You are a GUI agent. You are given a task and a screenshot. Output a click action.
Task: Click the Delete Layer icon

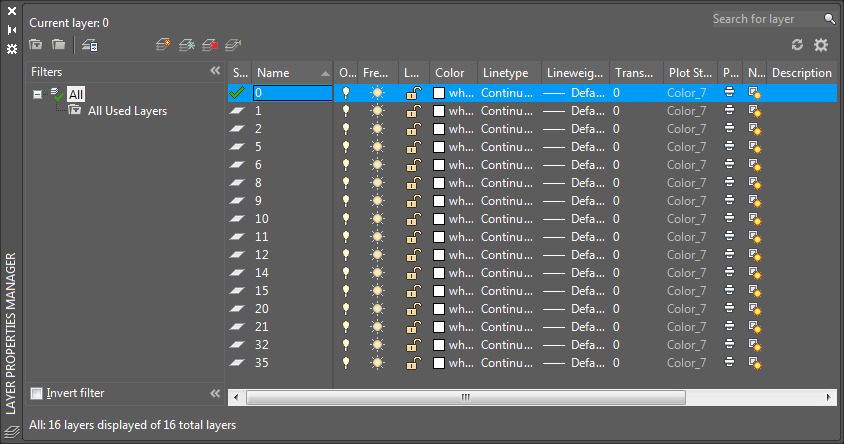pos(209,45)
